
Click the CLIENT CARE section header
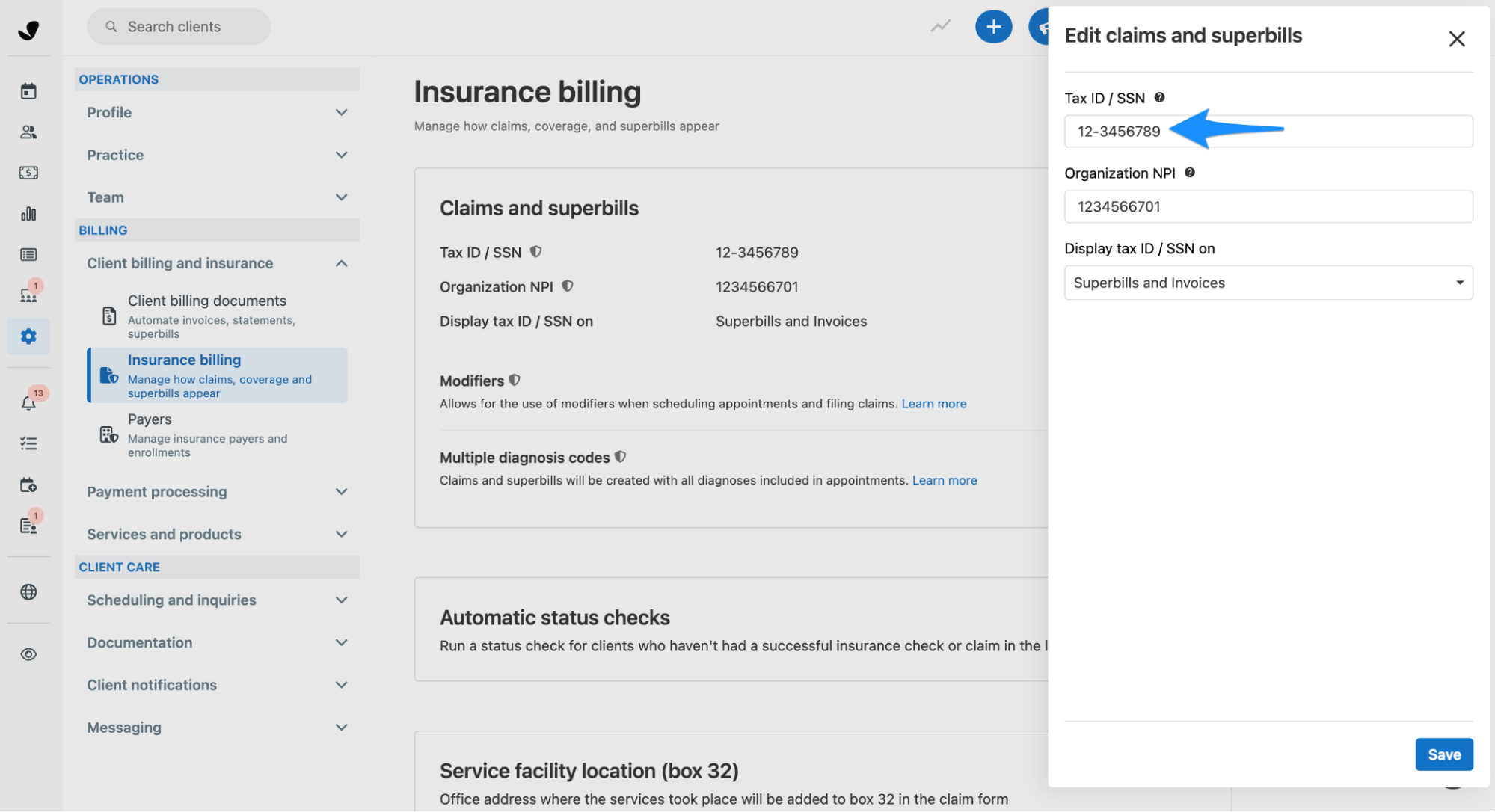(x=217, y=567)
